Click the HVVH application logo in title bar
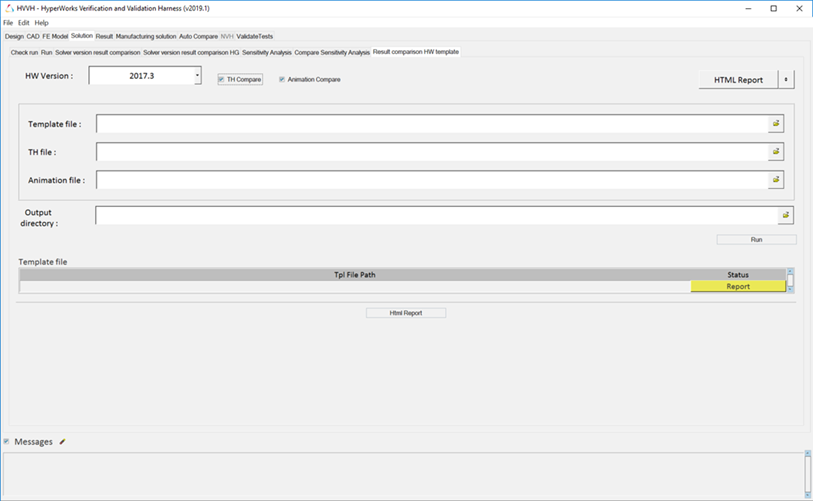Screen dimensions: 813x501 (9, 8)
